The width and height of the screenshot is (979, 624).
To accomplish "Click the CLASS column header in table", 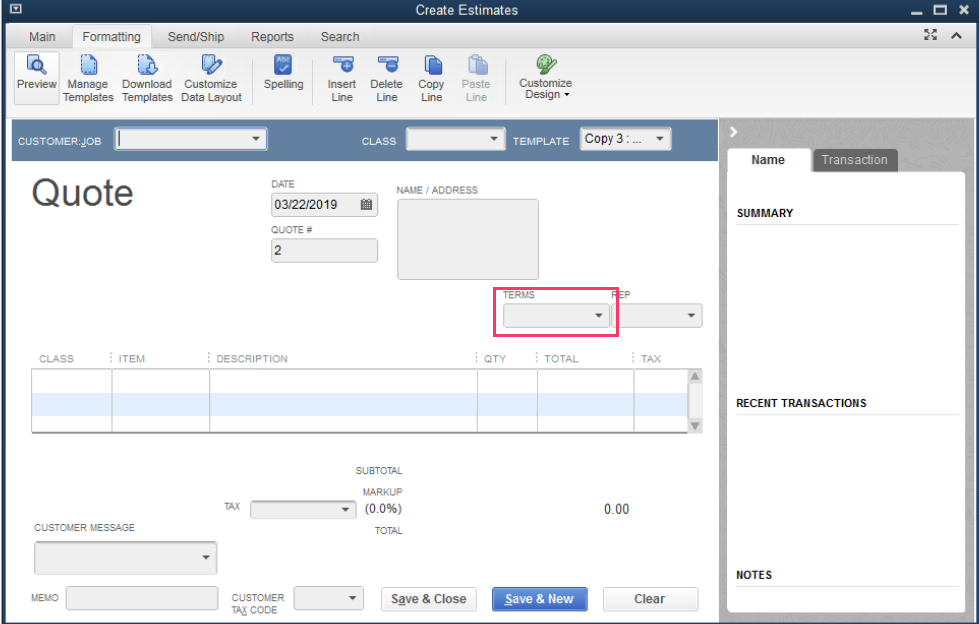I will 56,359.
